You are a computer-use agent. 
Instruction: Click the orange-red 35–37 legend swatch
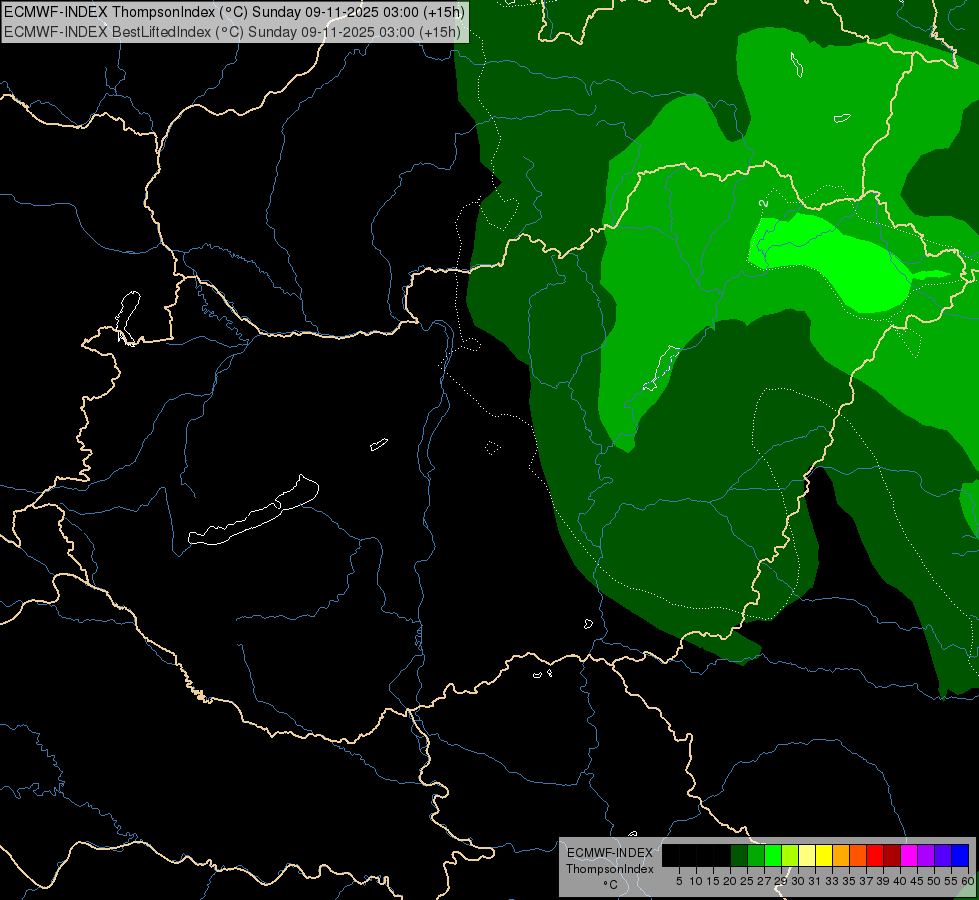(858, 855)
